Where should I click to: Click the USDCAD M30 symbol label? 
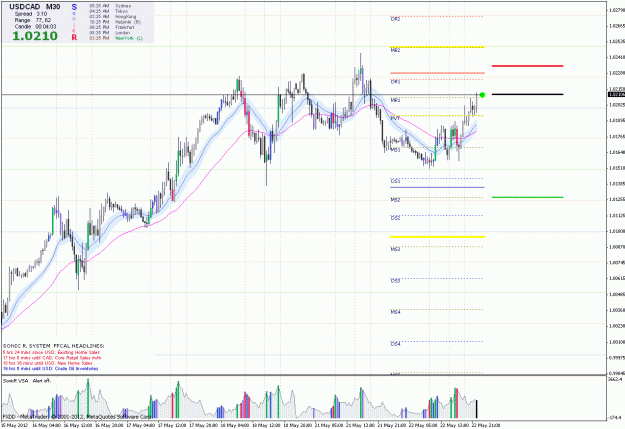coord(35,7)
